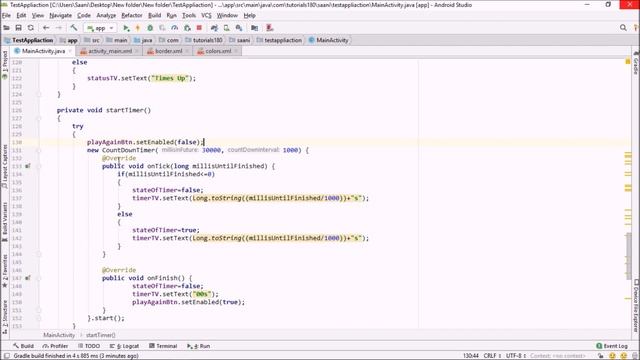Open the Refactor menu
Screen dimensions: 640x360
132,16
